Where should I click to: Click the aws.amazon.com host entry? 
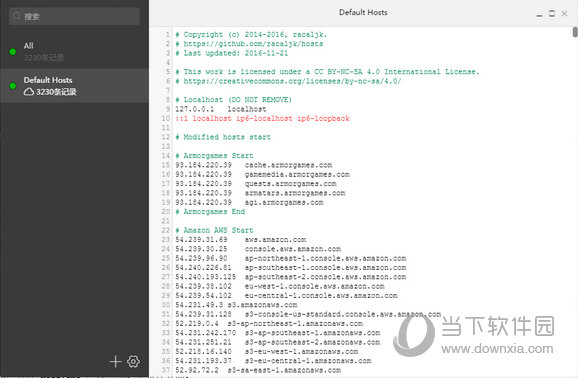241,240
